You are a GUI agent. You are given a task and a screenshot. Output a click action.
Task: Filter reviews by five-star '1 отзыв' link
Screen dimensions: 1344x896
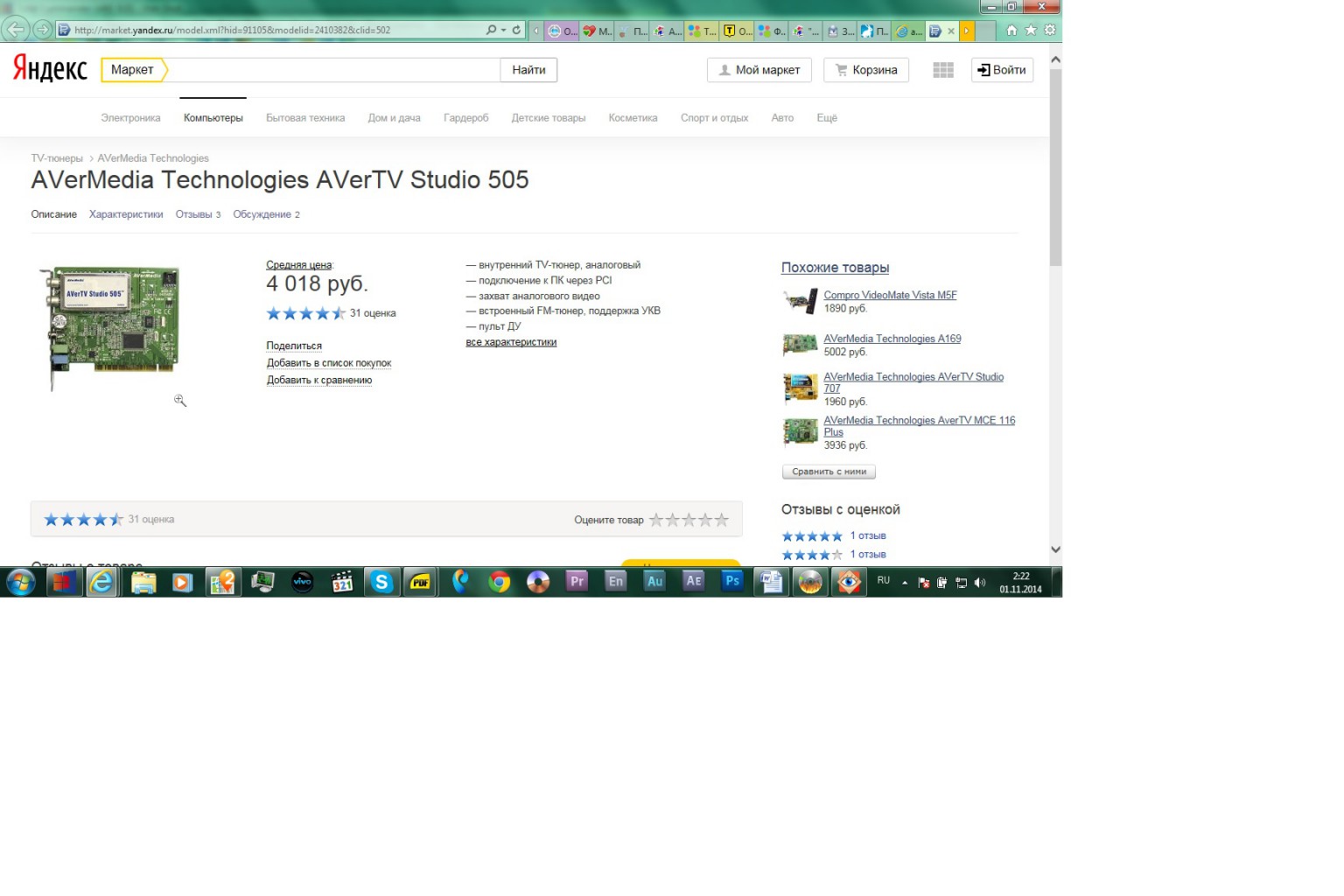[x=868, y=535]
